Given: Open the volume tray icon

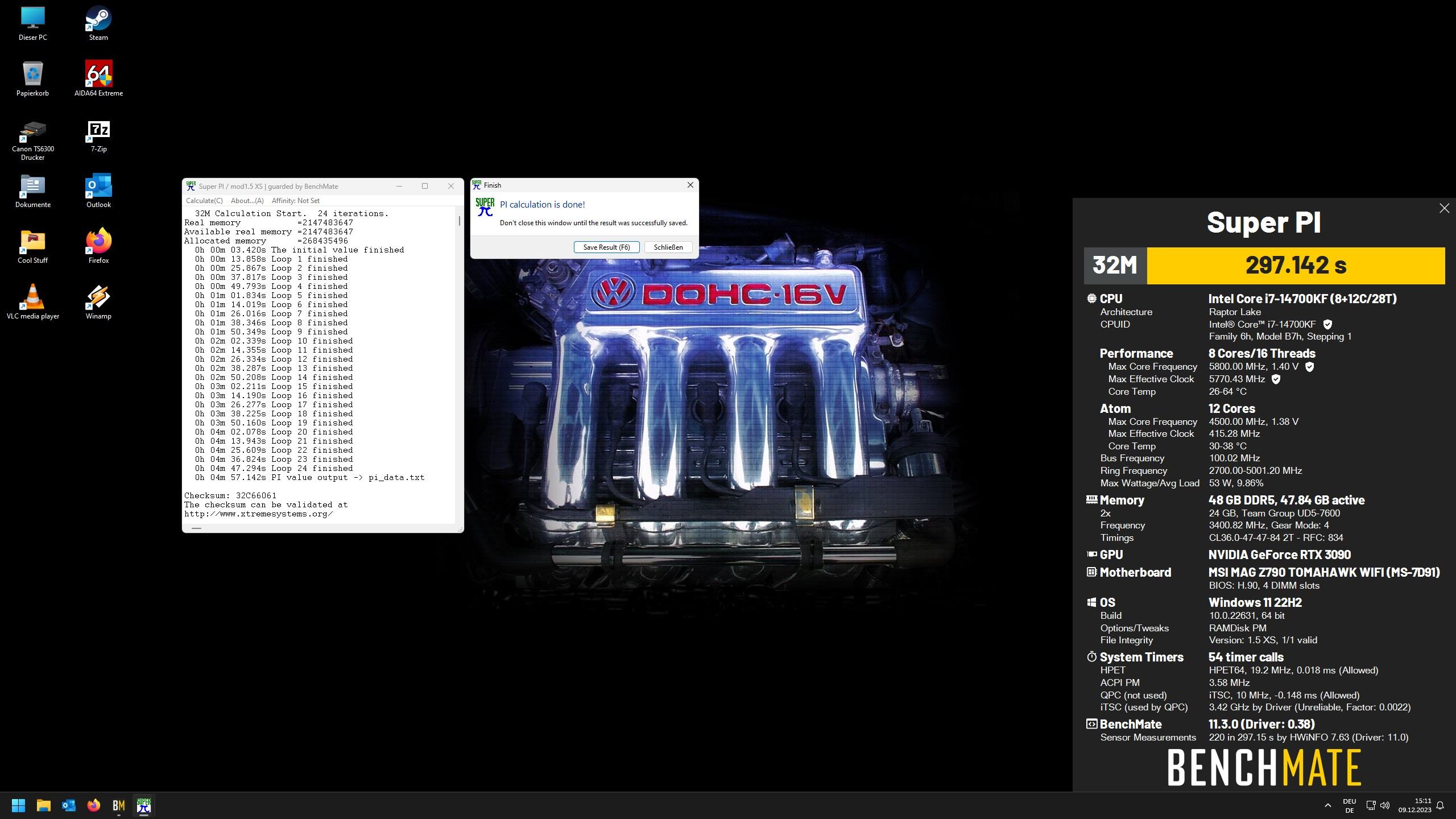Looking at the screenshot, I should tap(1385, 805).
